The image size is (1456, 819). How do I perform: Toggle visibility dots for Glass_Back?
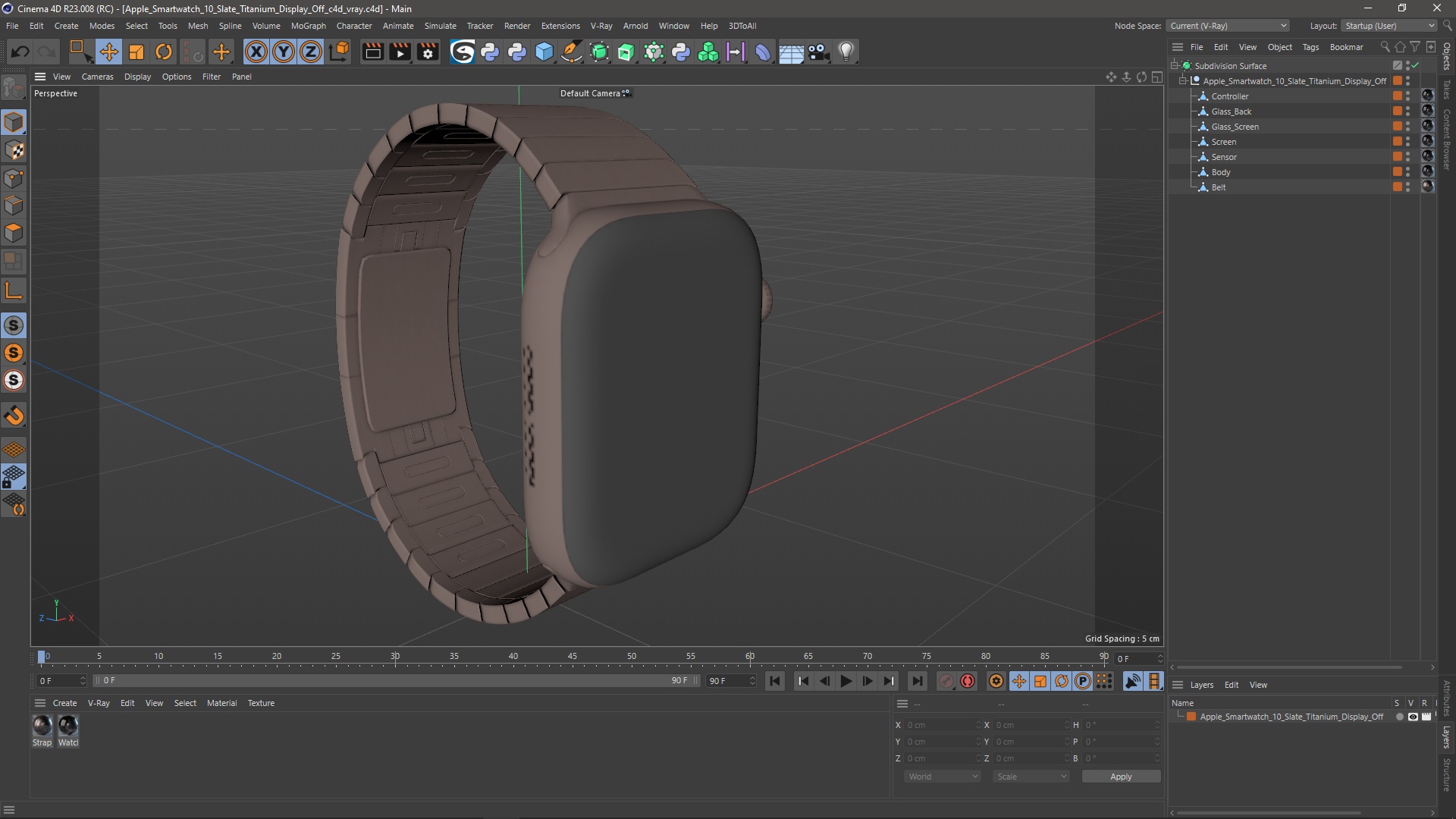tap(1408, 111)
